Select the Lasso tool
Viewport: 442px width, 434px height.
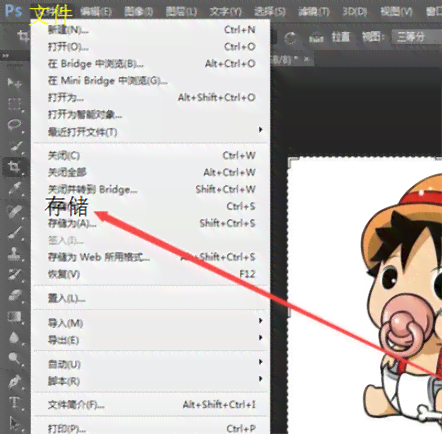pyautogui.click(x=14, y=125)
